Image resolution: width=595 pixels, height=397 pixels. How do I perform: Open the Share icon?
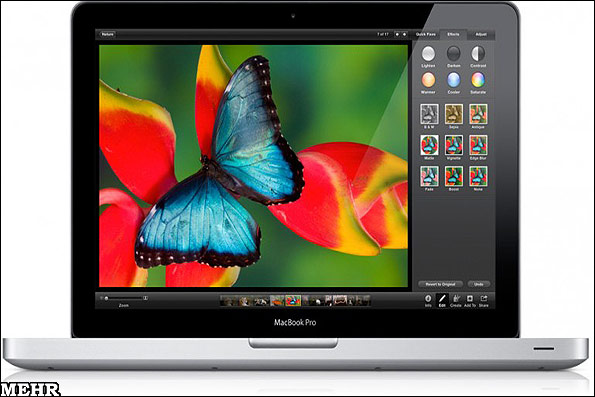click(484, 299)
